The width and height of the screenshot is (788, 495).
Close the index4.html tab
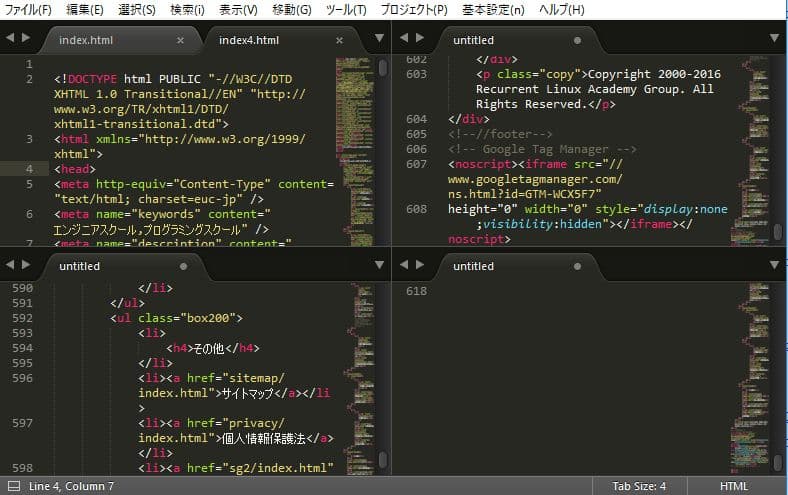pos(339,41)
